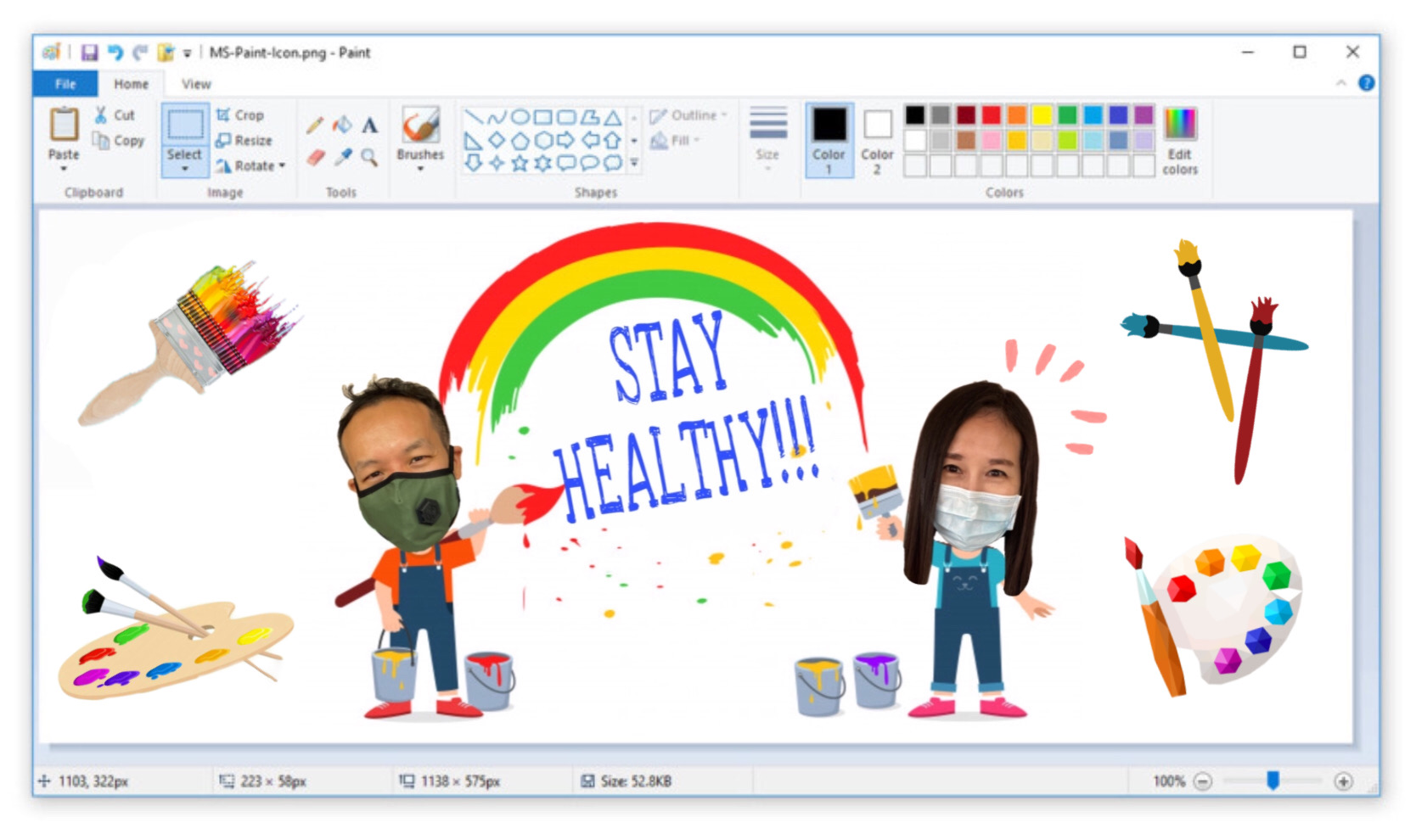Select the Five-point star shape
Screen dimensions: 1416x840
coord(520,163)
